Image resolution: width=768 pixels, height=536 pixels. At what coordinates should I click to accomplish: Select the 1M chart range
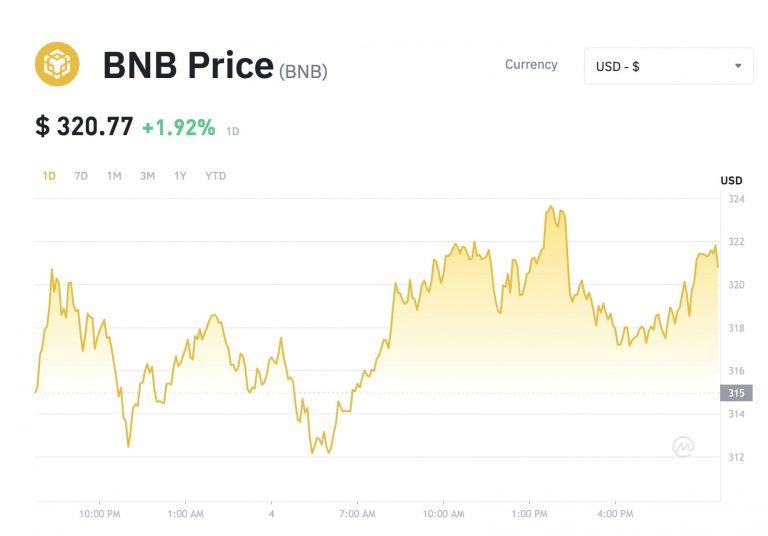[114, 176]
